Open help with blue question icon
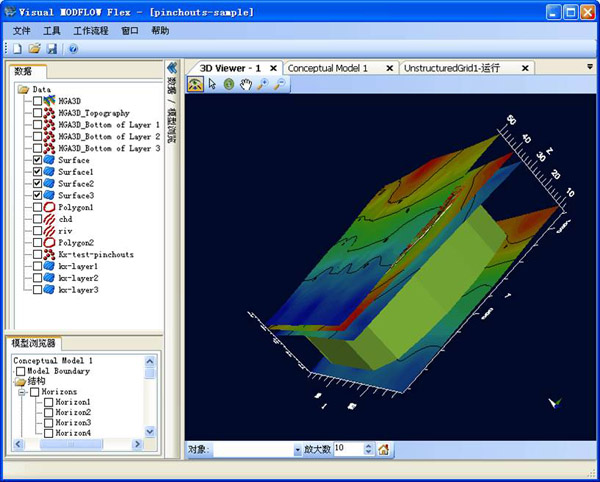 click(x=73, y=49)
